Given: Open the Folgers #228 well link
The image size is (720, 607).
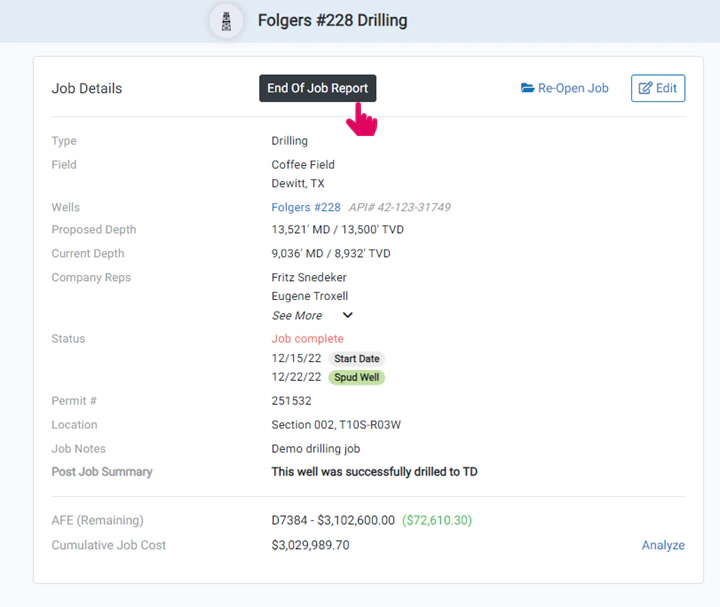Looking at the screenshot, I should pos(306,208).
